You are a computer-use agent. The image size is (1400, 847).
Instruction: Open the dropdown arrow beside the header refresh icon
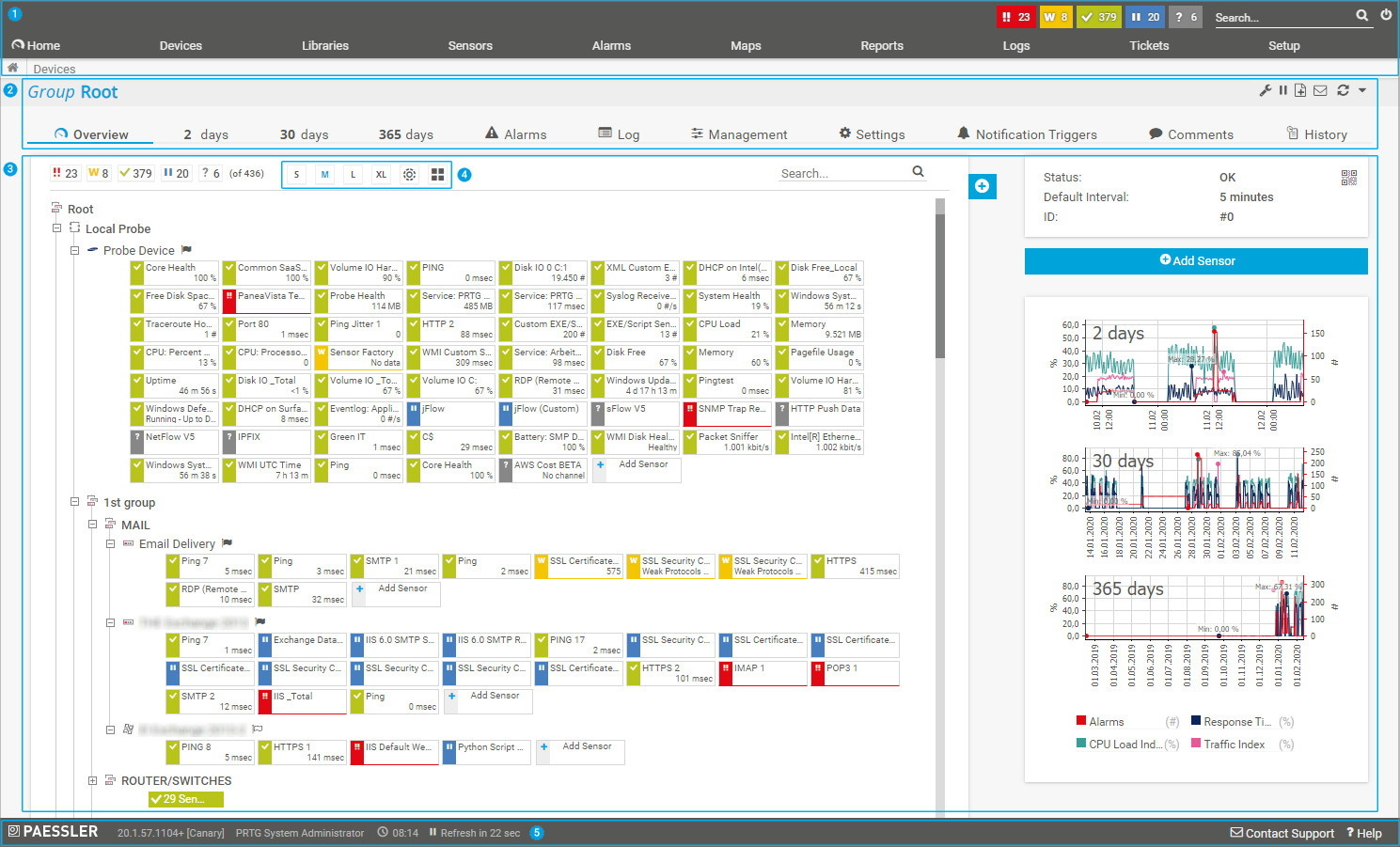(1362, 91)
